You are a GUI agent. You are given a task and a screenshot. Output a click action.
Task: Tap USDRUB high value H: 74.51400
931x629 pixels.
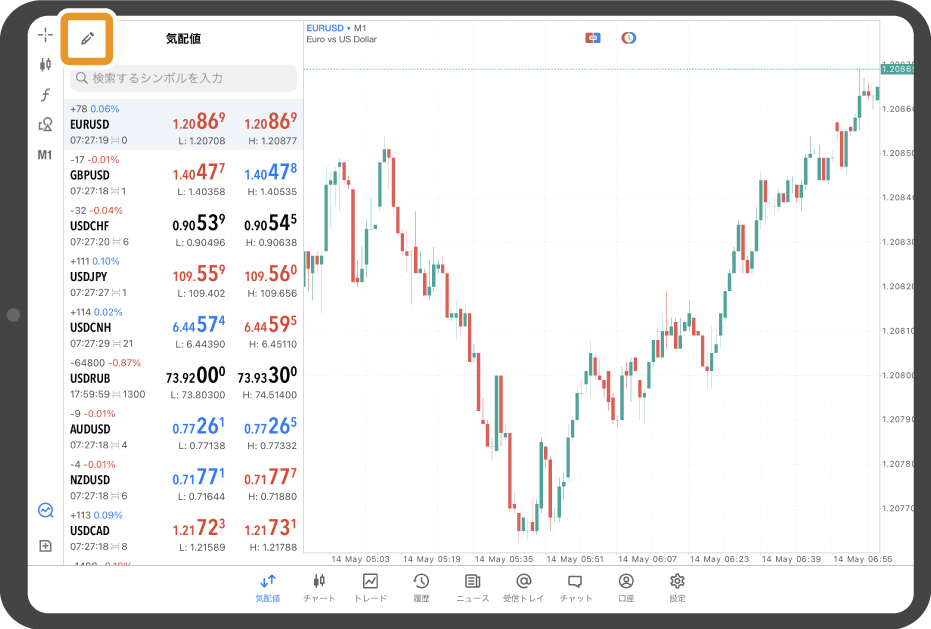pyautogui.click(x=270, y=395)
